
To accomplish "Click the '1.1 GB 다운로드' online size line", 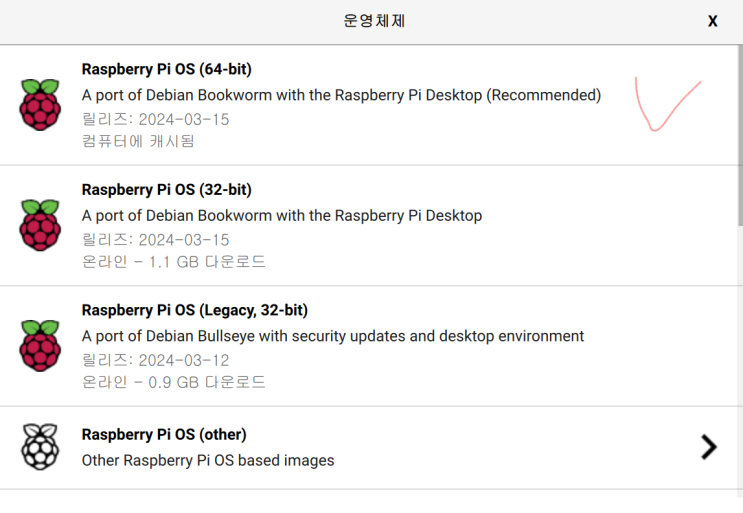I will [x=173, y=261].
